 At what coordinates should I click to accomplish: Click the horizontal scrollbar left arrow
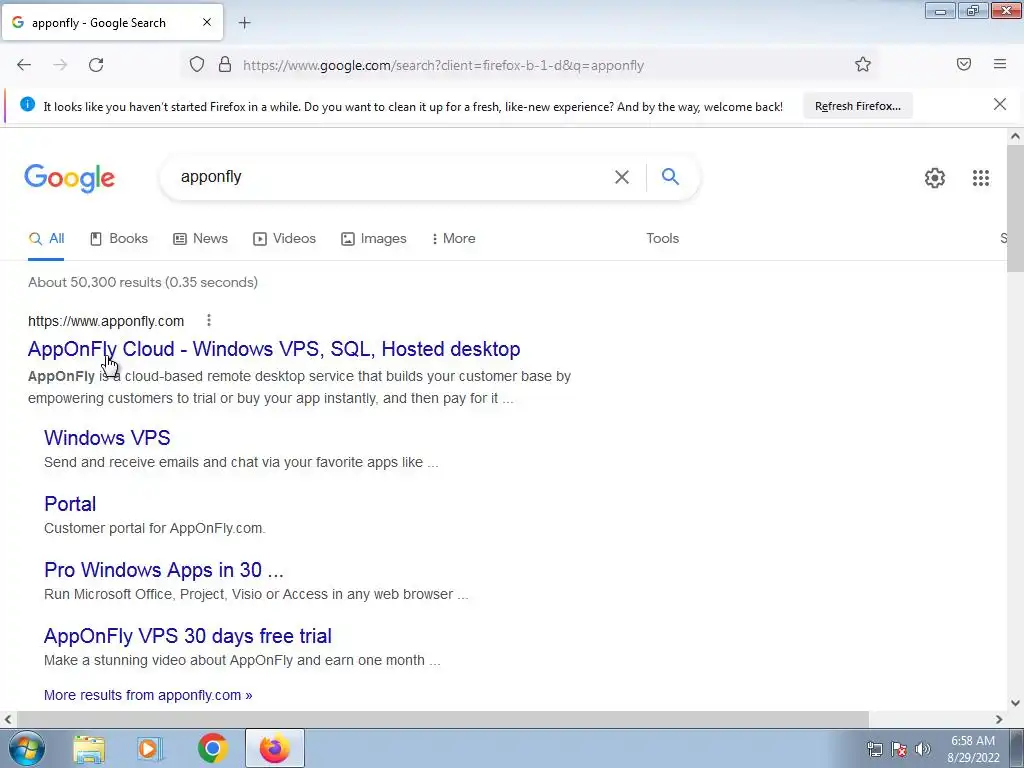8,719
